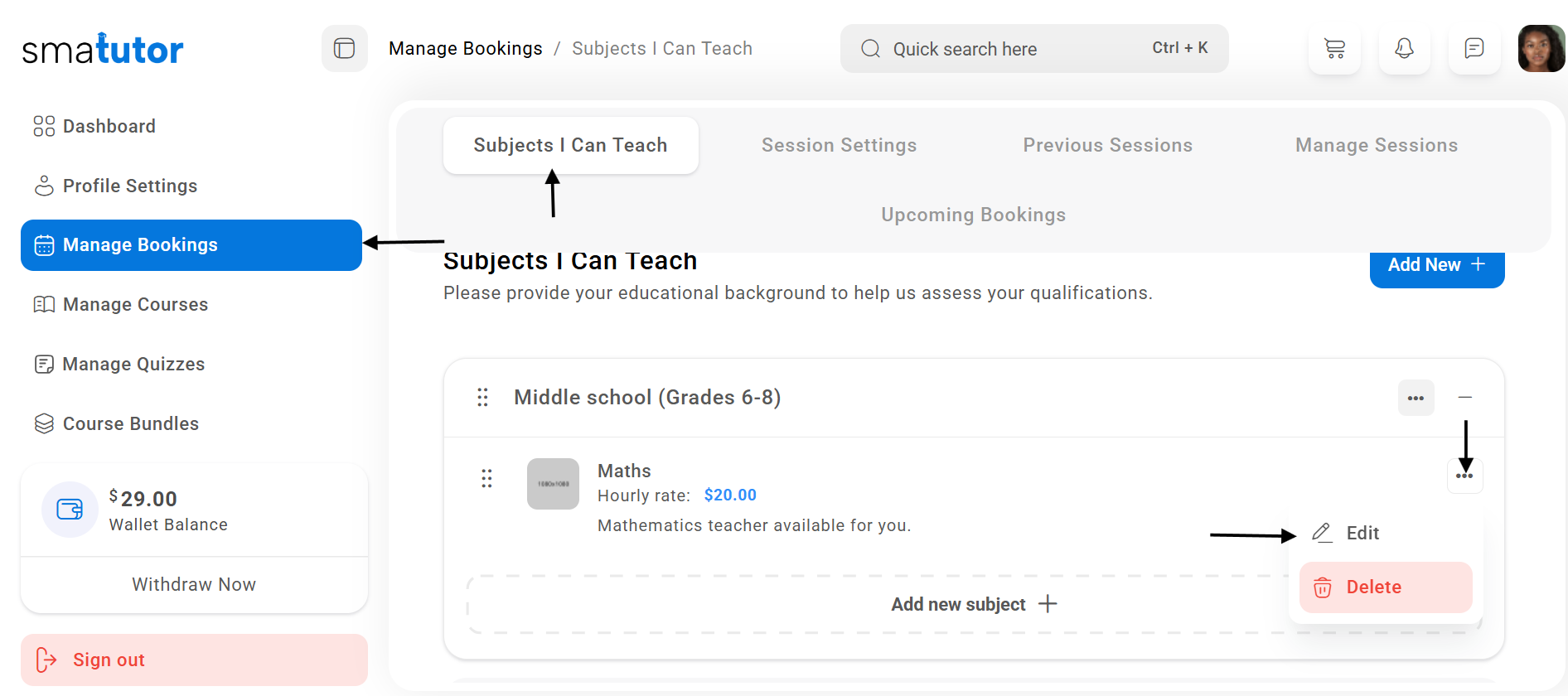Click the Withdraw Now button
The height and width of the screenshot is (696, 1568).
[194, 585]
